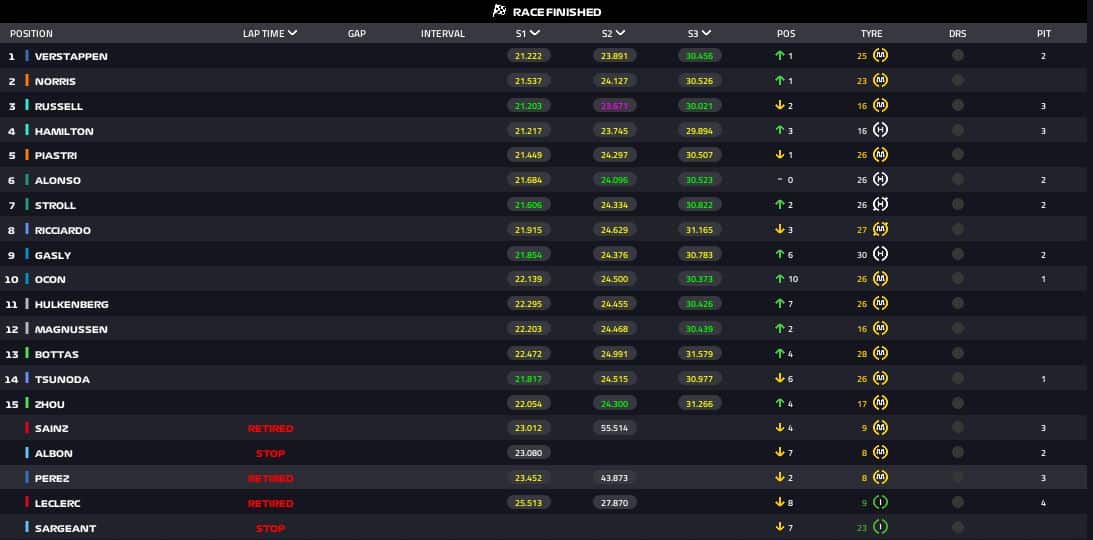Image resolution: width=1093 pixels, height=540 pixels.
Task: Click Tsunoda's medium tyre icon
Action: click(x=880, y=378)
